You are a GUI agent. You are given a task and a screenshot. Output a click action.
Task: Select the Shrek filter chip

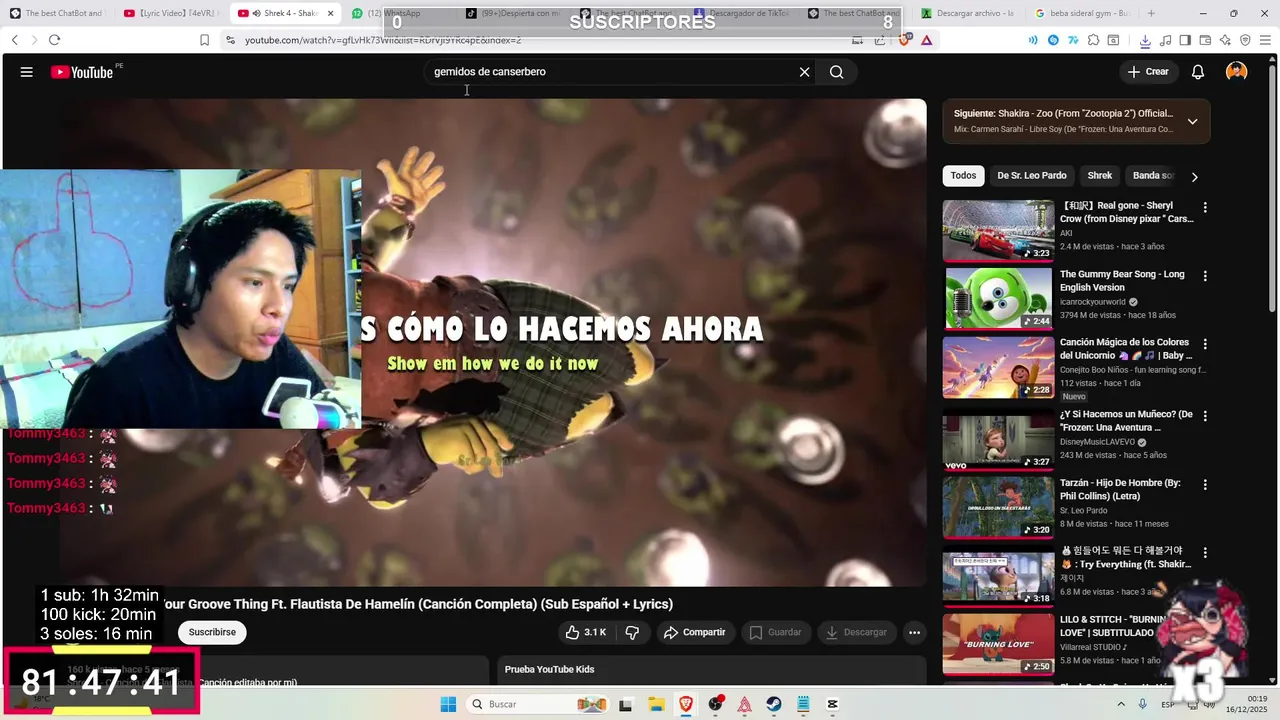click(x=1100, y=176)
